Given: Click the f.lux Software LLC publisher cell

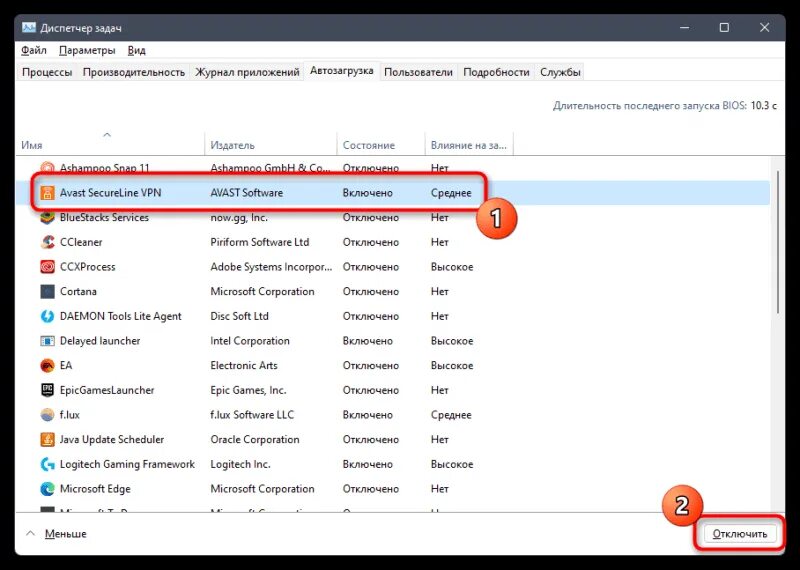Looking at the screenshot, I should point(252,415).
